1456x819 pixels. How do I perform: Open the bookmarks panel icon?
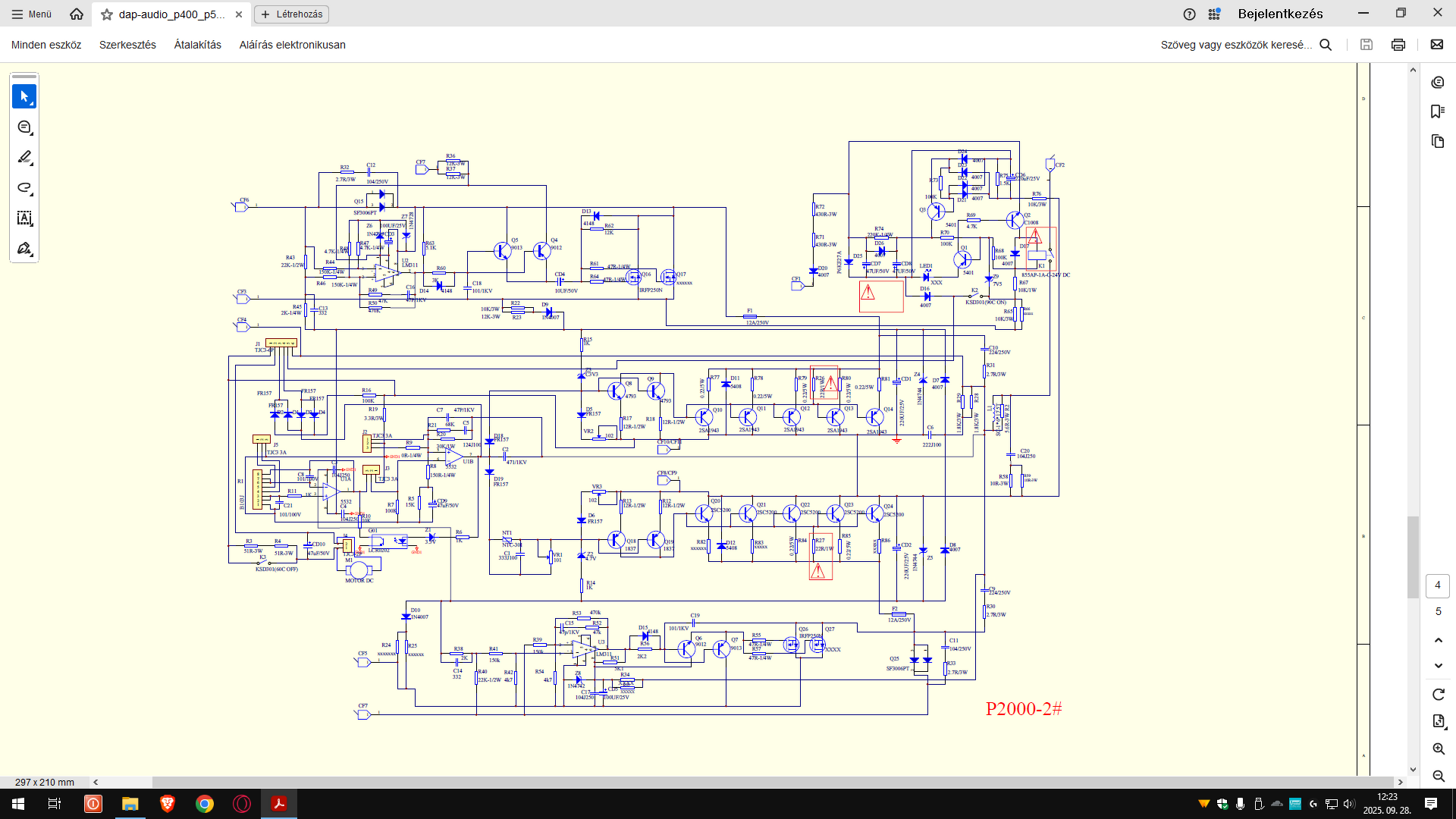[x=1437, y=111]
